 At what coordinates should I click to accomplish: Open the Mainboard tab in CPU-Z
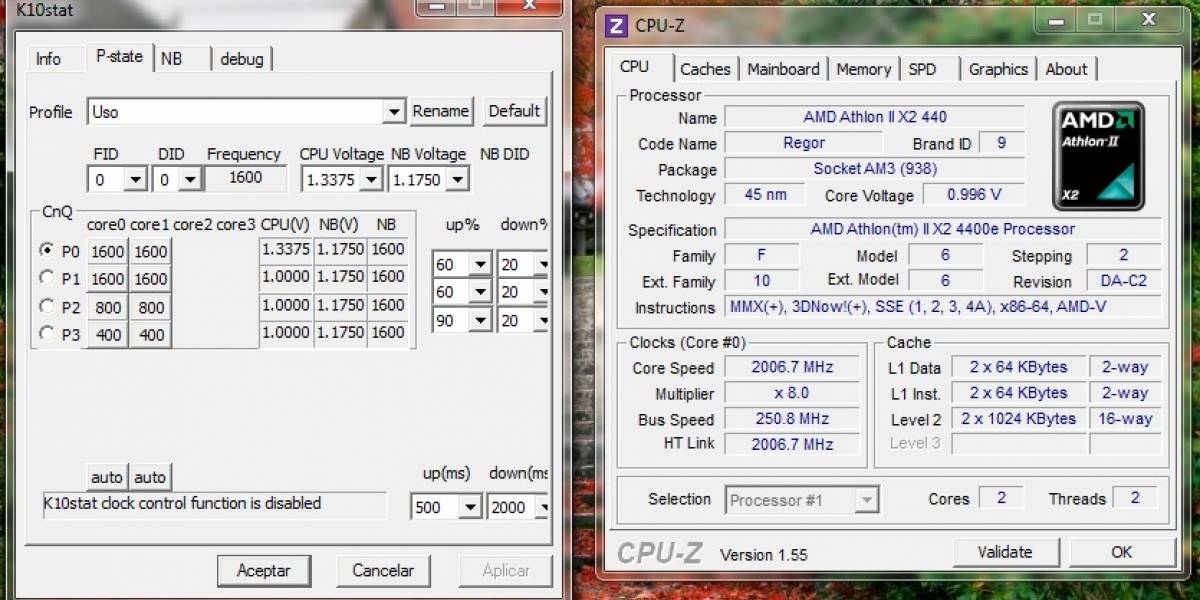click(x=783, y=69)
